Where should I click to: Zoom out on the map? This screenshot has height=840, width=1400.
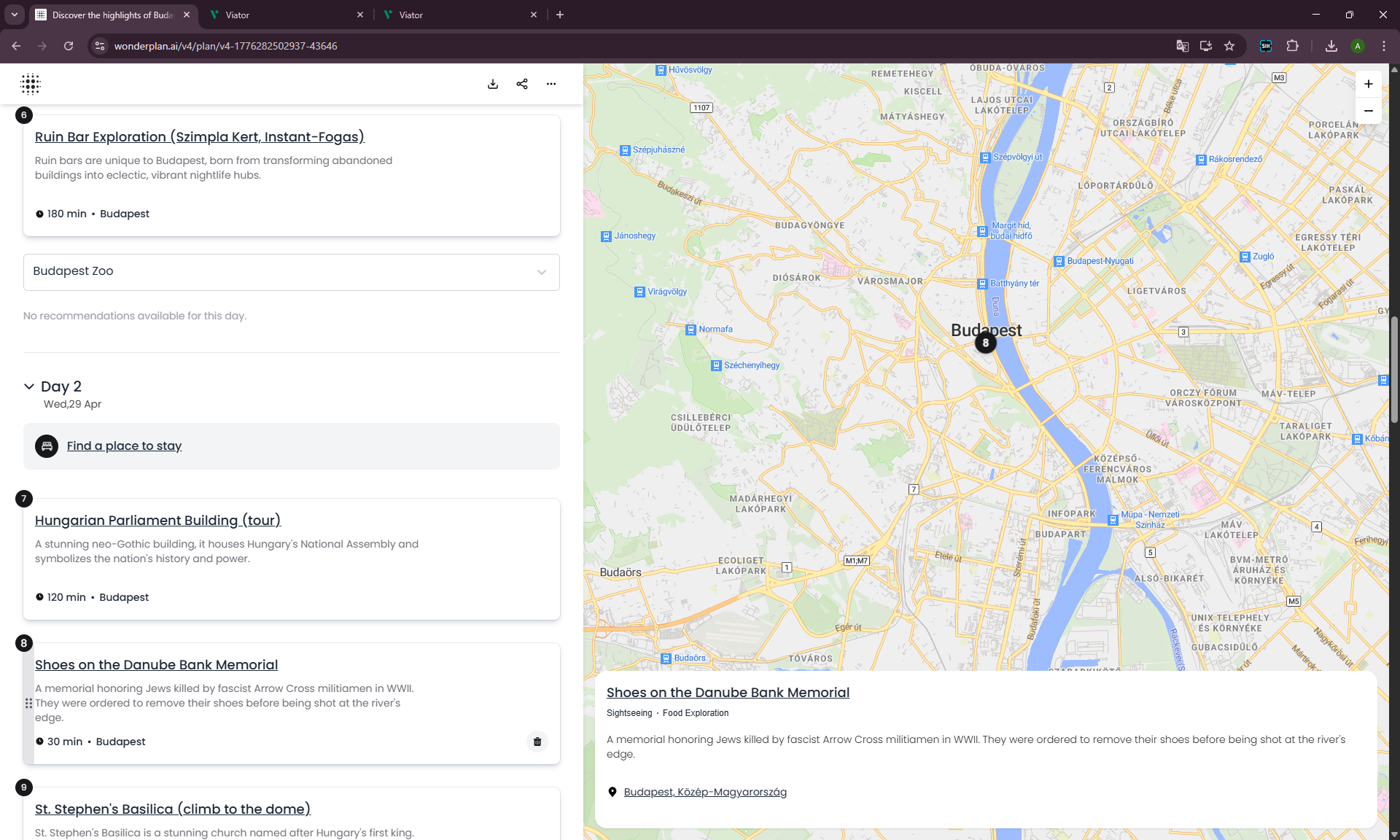tap(1369, 111)
